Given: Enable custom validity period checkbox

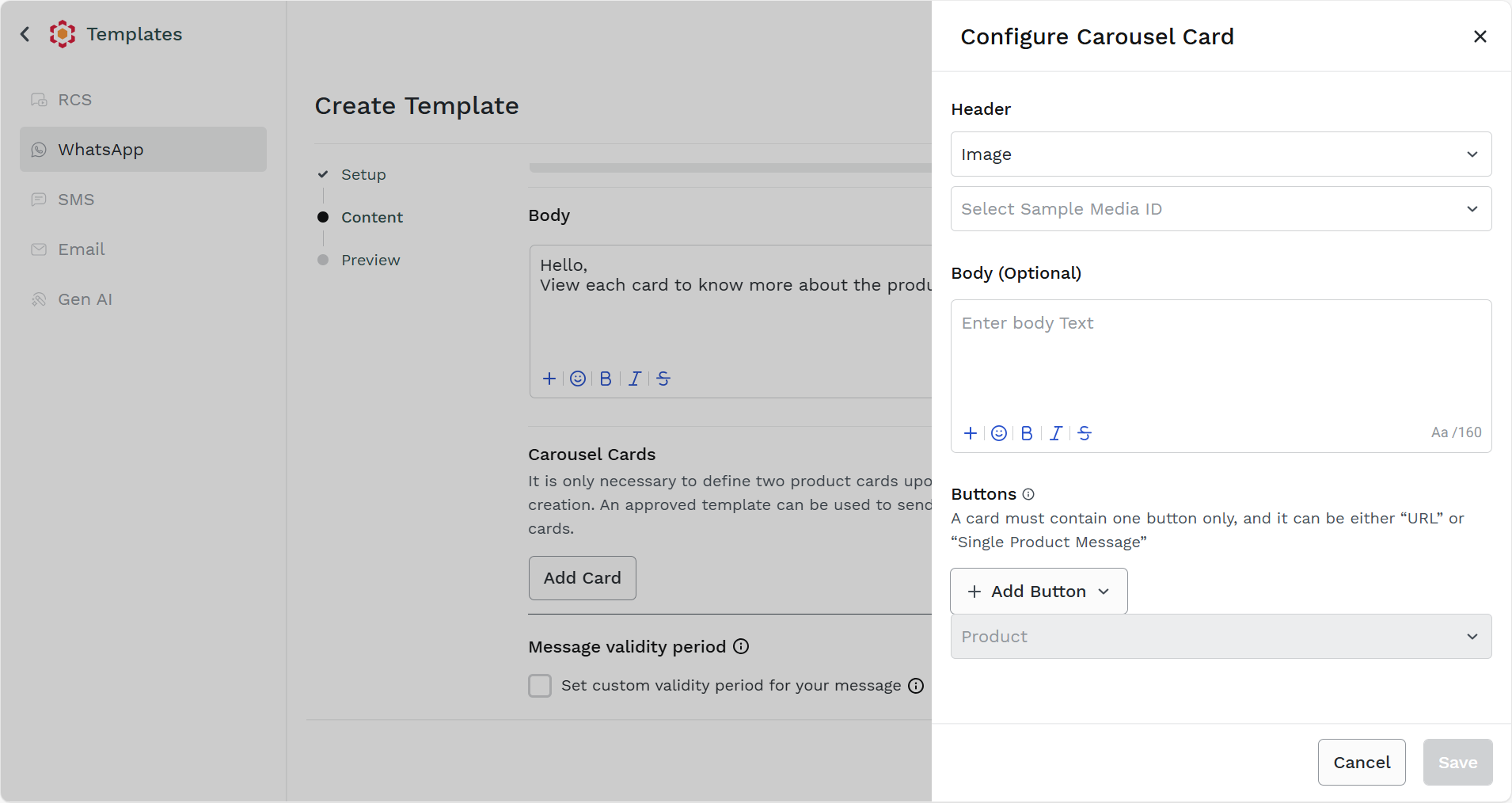Looking at the screenshot, I should (540, 686).
